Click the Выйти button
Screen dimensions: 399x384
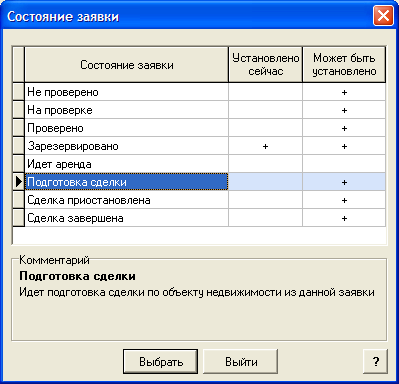click(x=241, y=361)
